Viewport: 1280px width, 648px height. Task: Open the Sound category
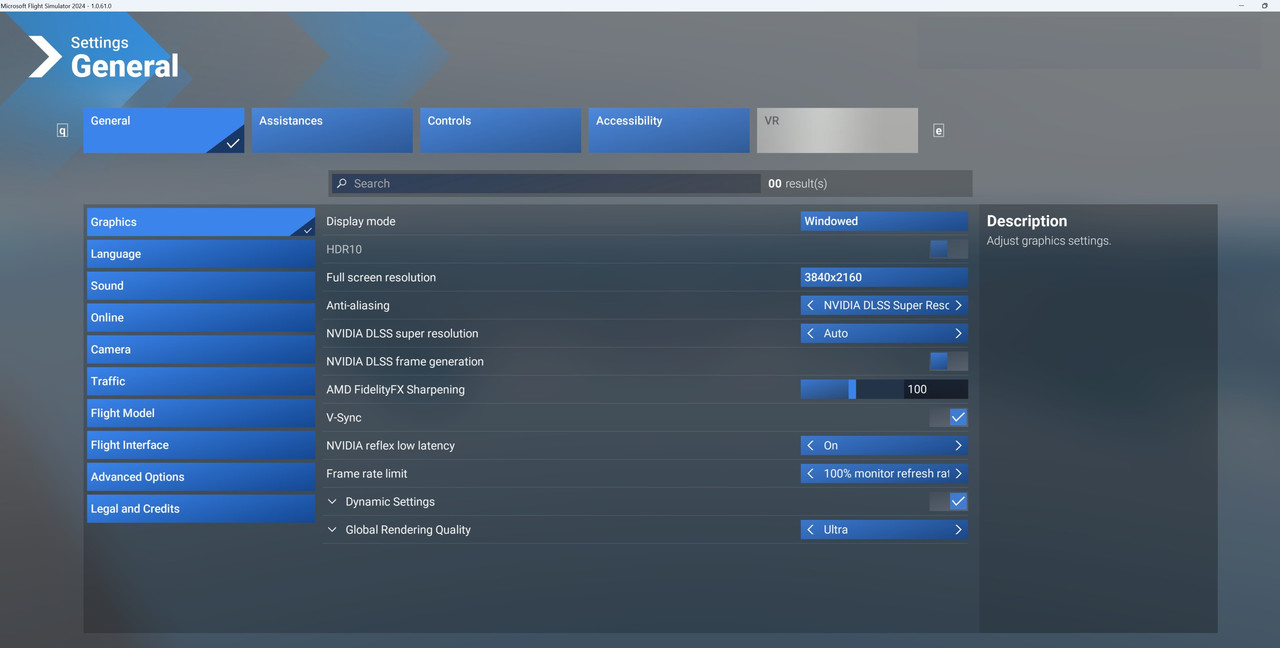tap(201, 286)
